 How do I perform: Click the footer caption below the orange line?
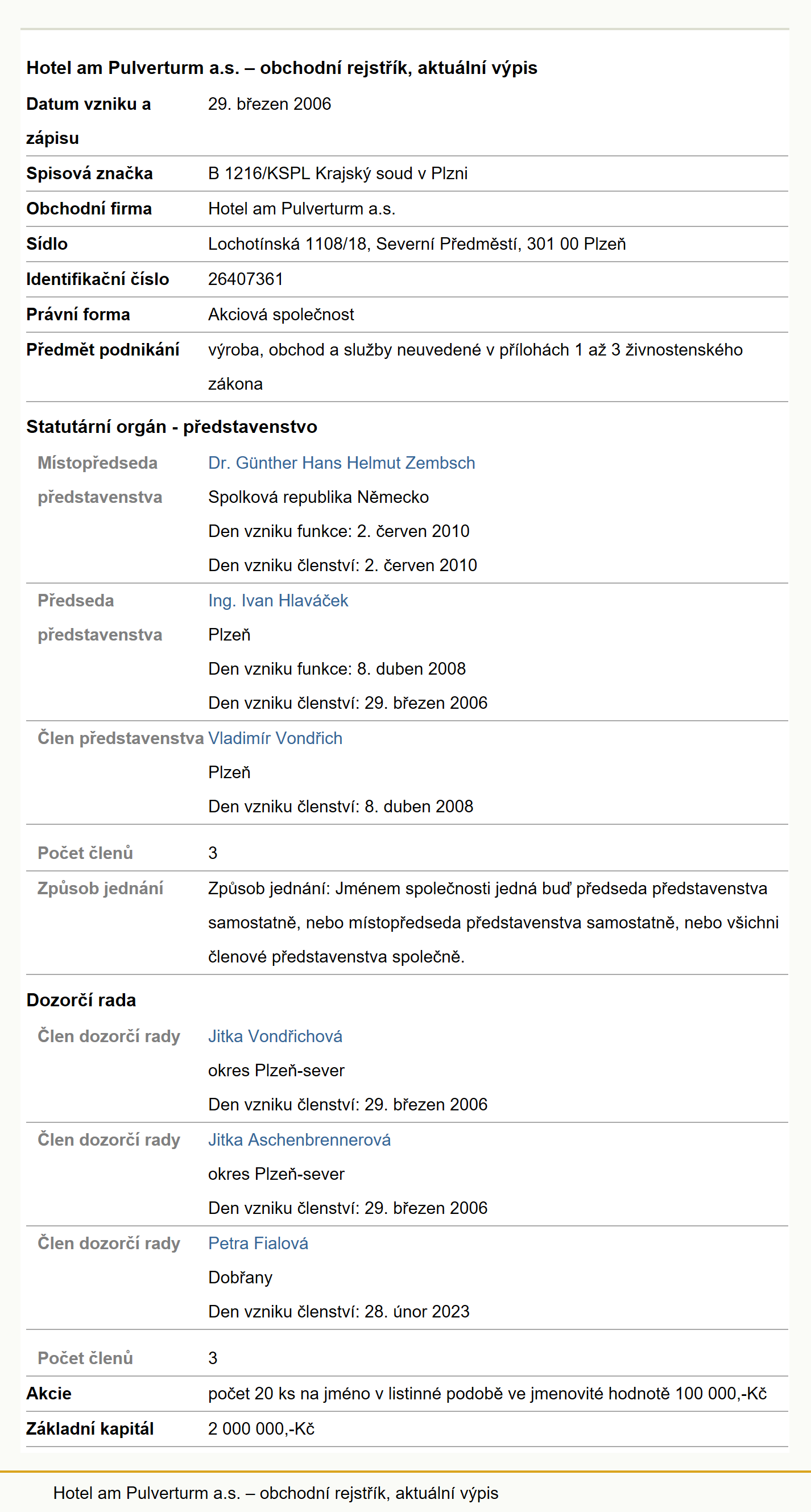[276, 1493]
